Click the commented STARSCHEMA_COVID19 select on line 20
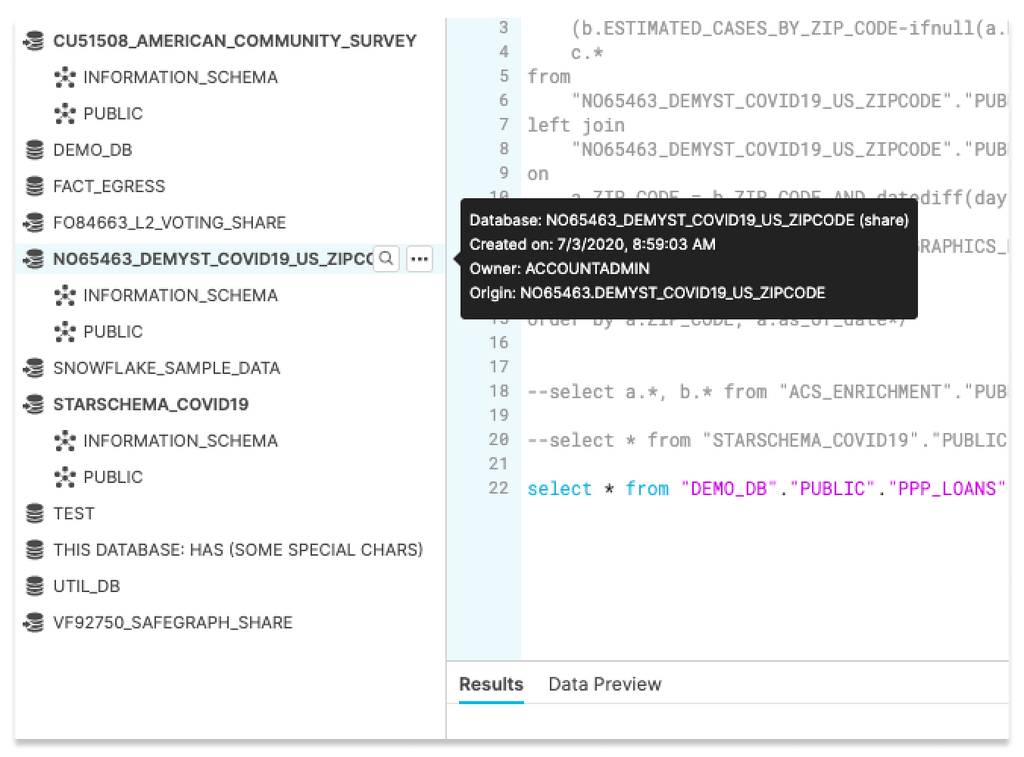 coord(767,440)
